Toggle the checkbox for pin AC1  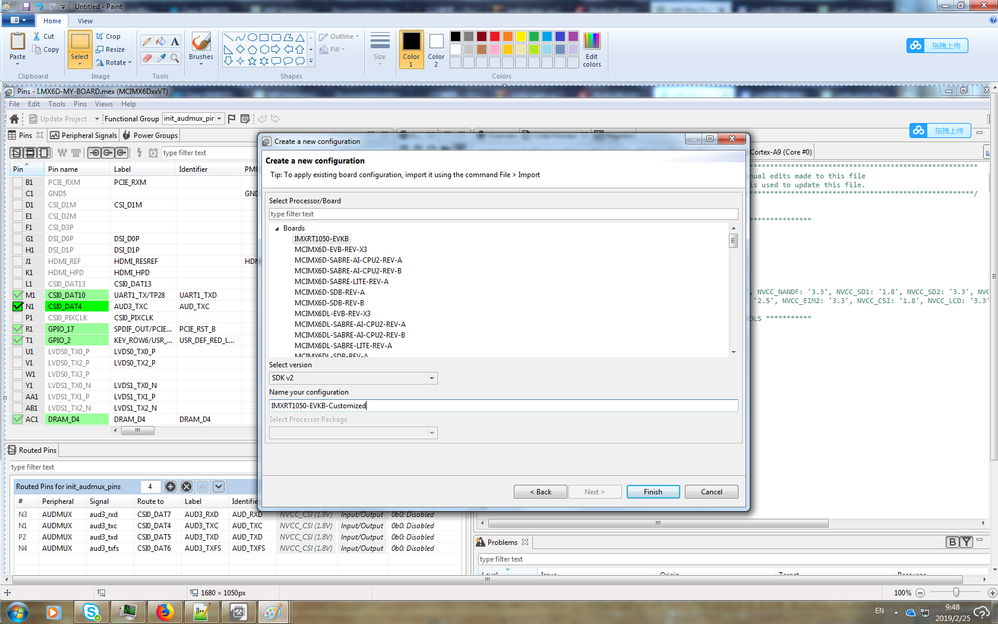pos(17,420)
